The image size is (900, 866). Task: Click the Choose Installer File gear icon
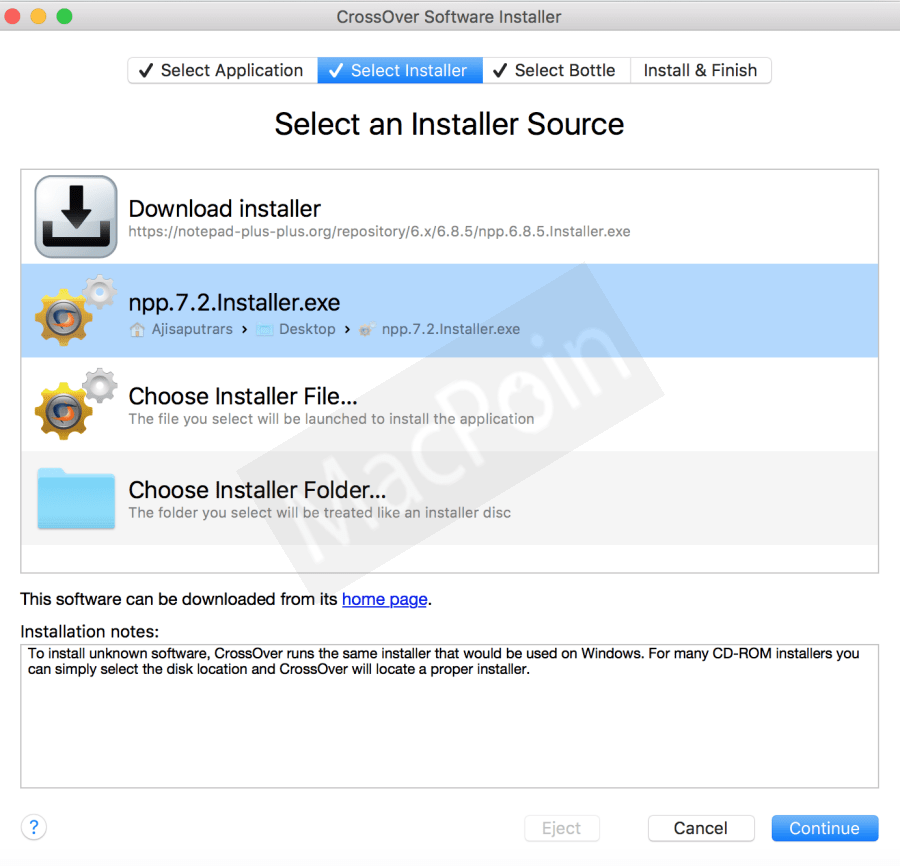point(75,404)
